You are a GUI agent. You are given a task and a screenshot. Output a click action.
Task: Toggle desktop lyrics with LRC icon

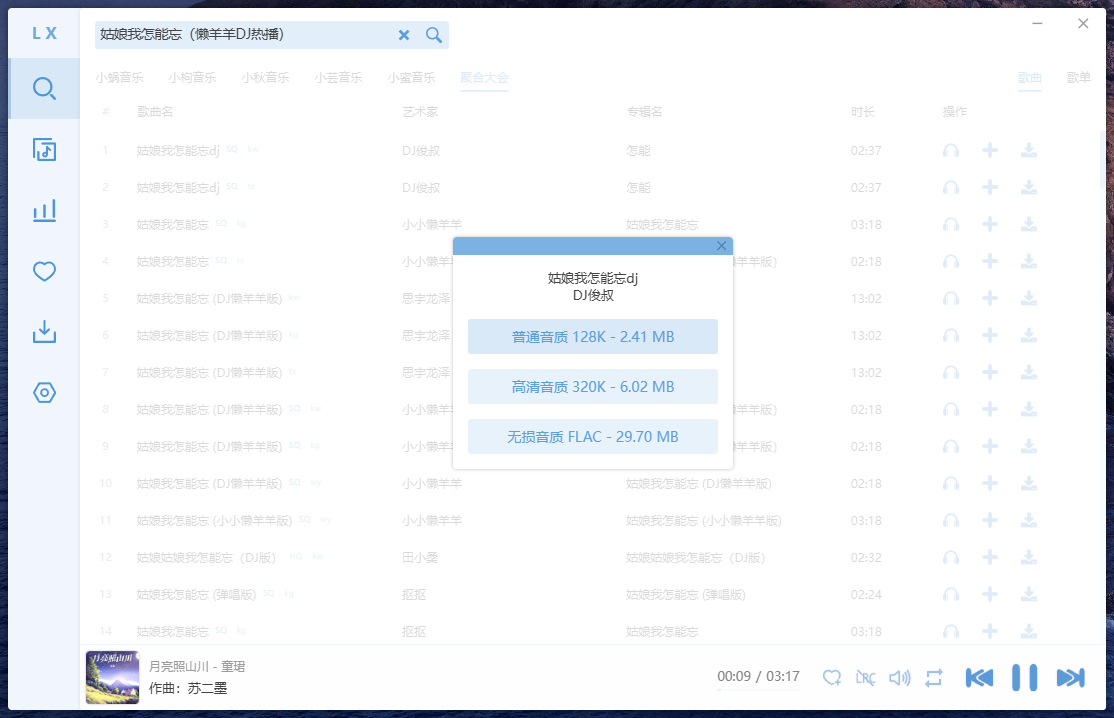pos(866,677)
